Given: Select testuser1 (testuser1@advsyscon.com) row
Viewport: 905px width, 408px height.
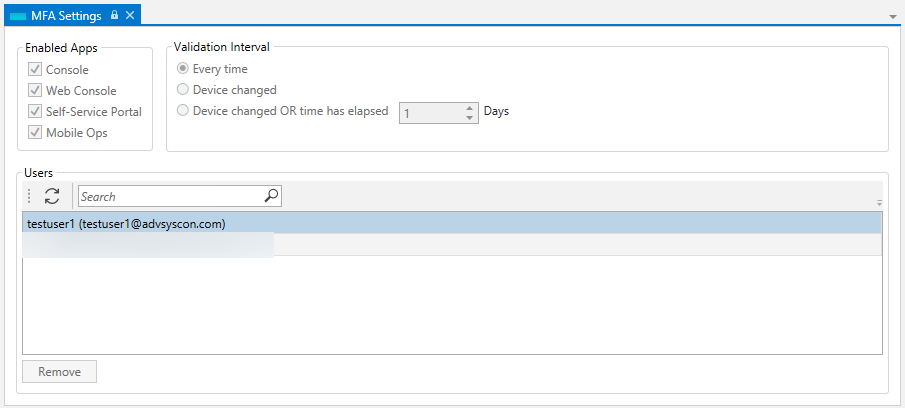Looking at the screenshot, I should [x=451, y=223].
